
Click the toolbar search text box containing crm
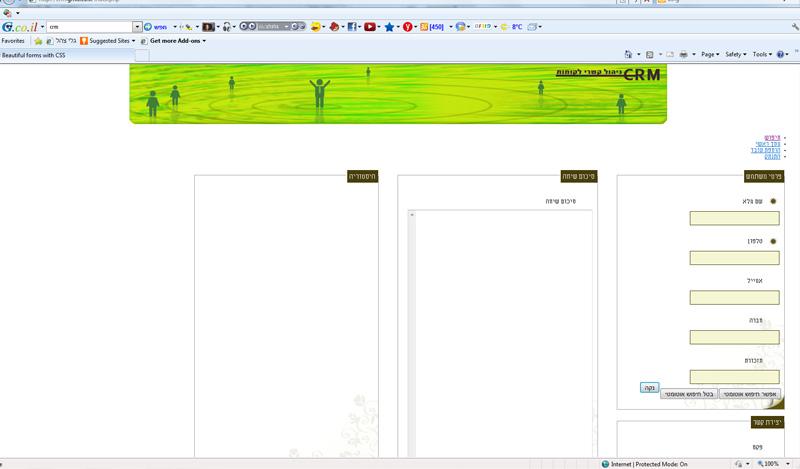coord(90,27)
